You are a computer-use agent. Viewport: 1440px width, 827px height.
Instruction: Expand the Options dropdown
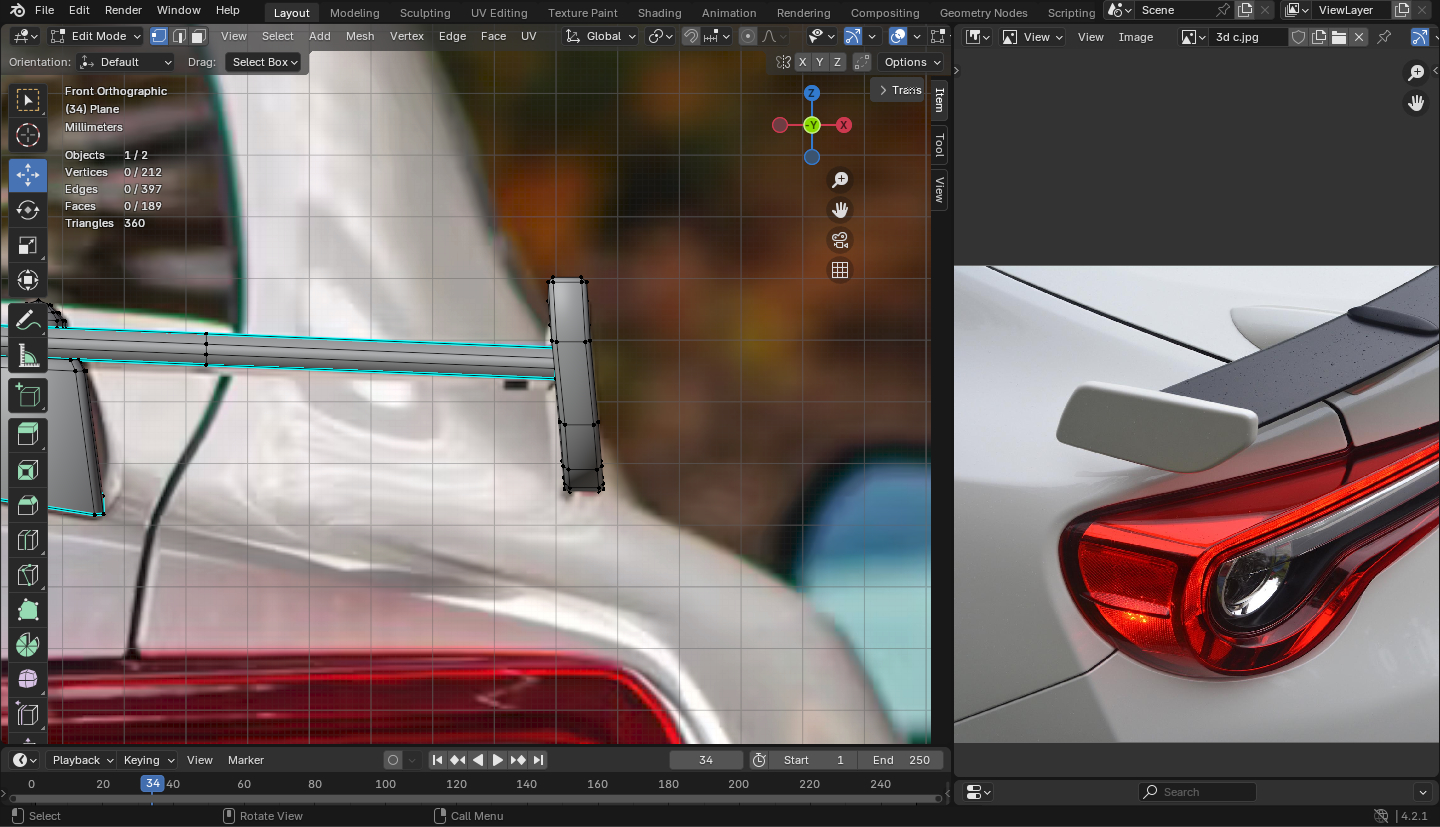pos(912,62)
